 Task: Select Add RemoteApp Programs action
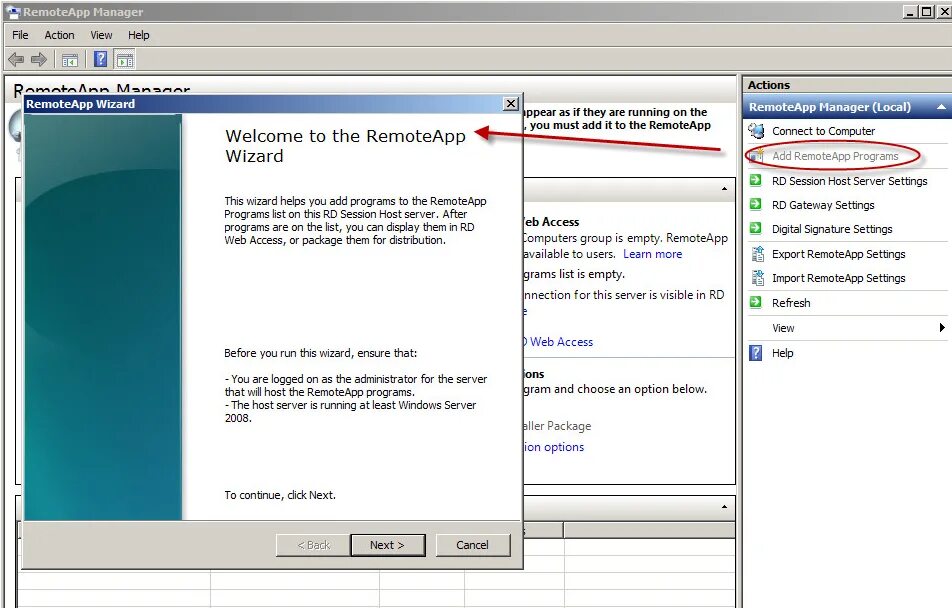(x=835, y=156)
